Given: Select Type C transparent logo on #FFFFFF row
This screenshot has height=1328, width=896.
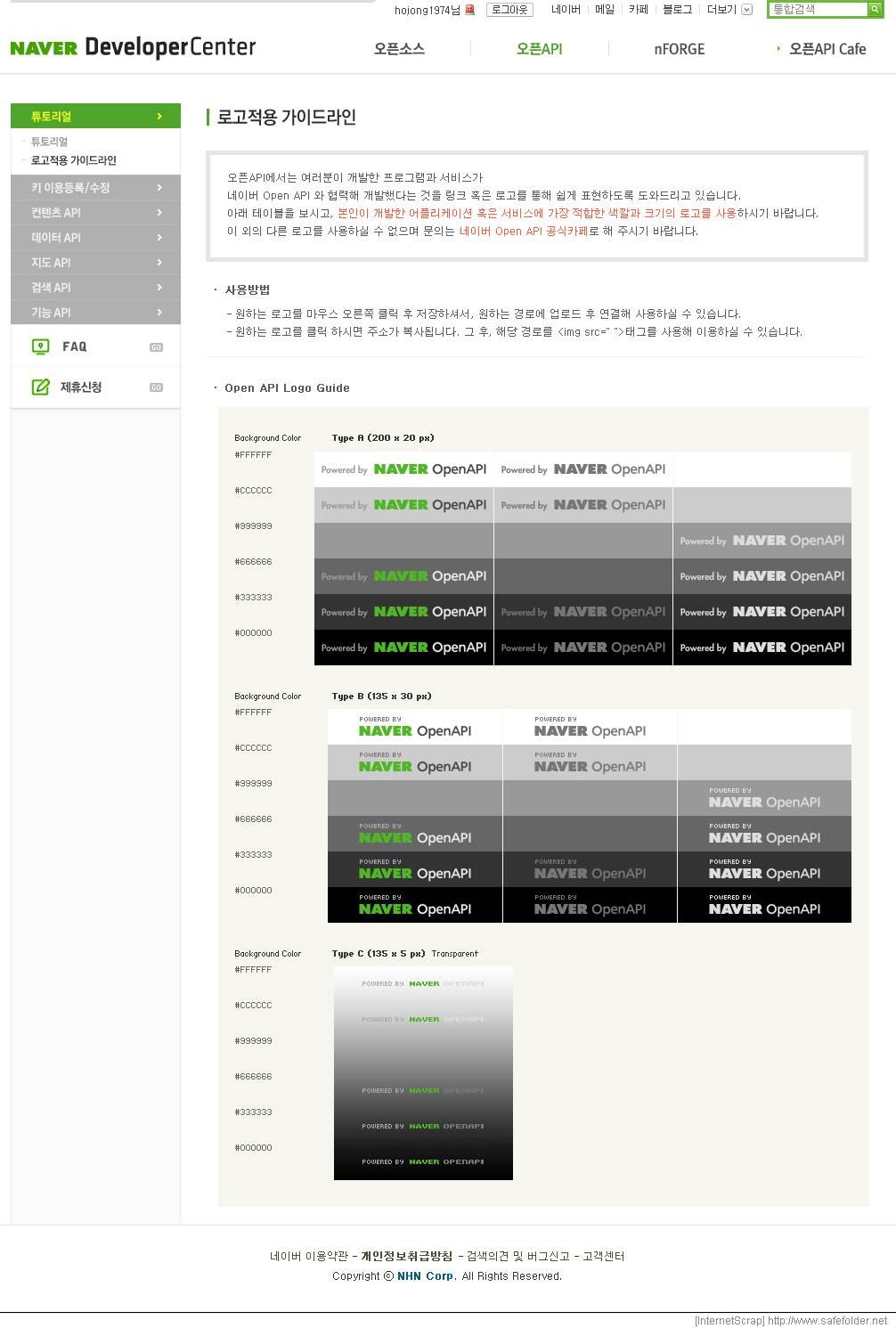Looking at the screenshot, I should point(423,984).
